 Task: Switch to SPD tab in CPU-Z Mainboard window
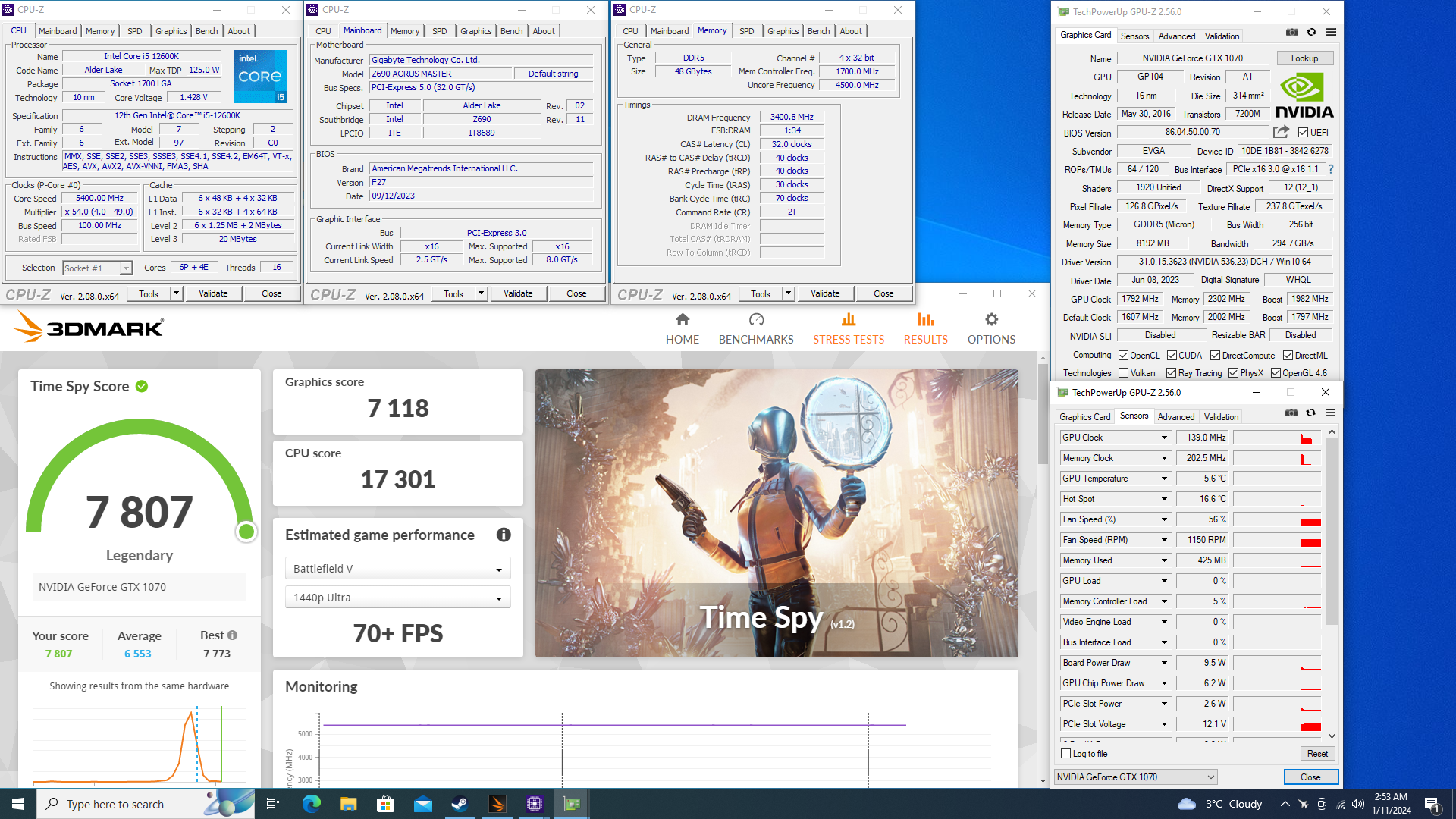point(439,31)
